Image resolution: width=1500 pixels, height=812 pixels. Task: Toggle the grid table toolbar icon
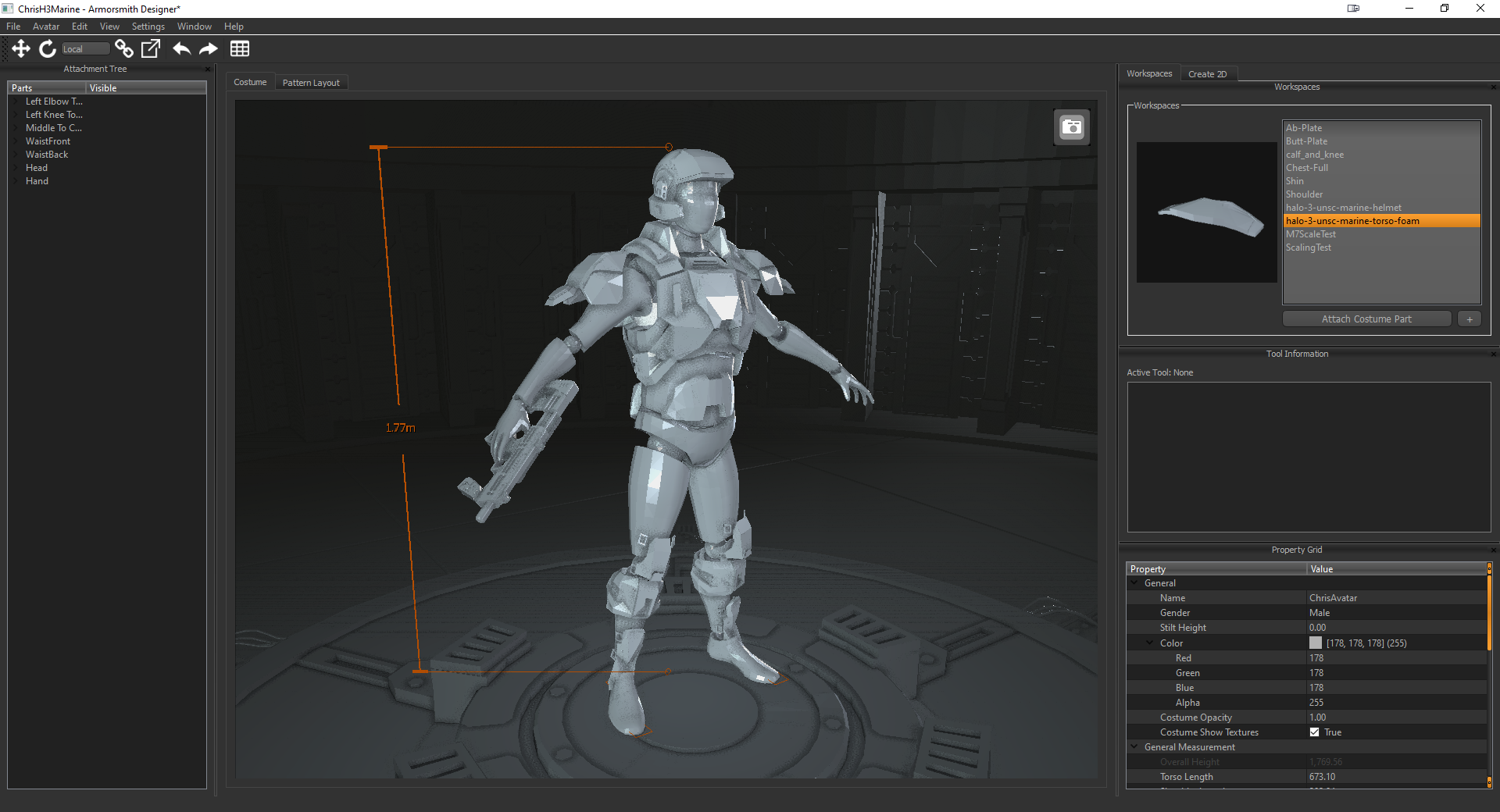tap(240, 48)
